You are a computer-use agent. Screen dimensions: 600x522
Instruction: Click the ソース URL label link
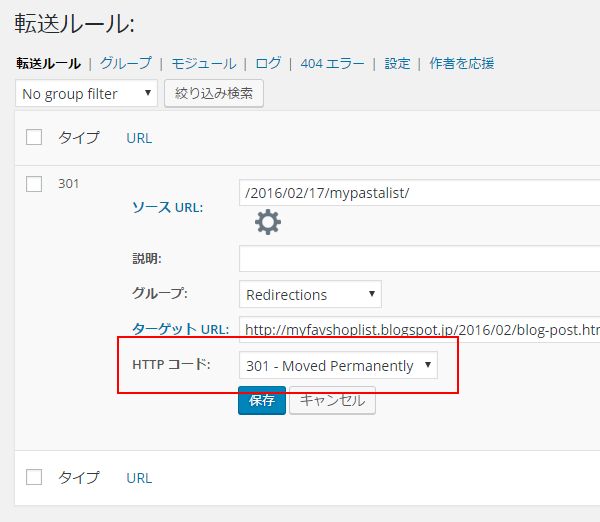pyautogui.click(x=168, y=207)
